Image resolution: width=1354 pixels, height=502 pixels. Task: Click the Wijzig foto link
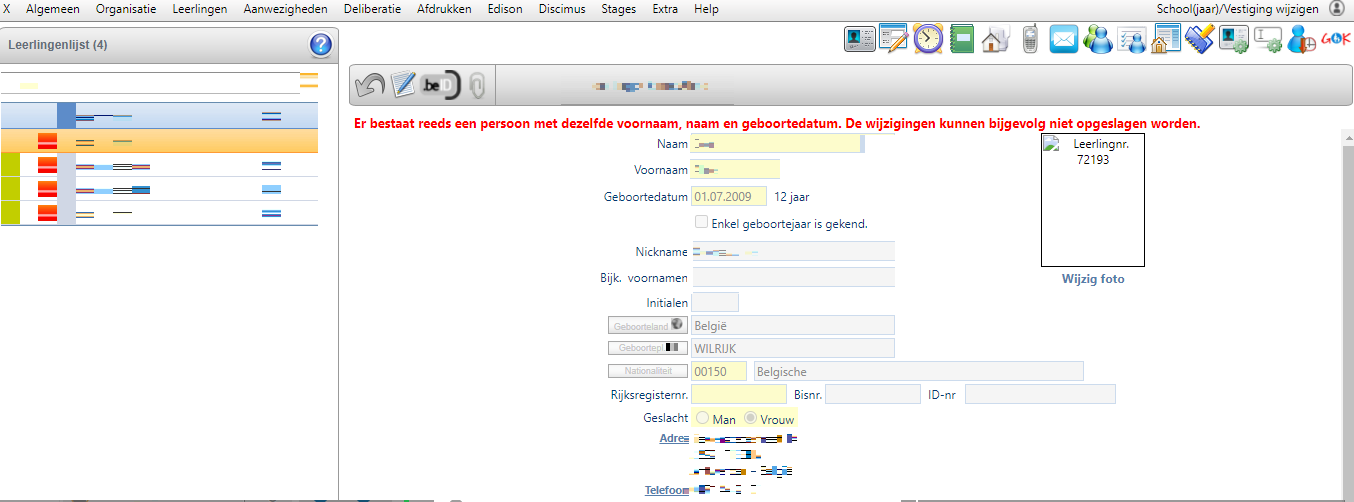tap(1093, 279)
